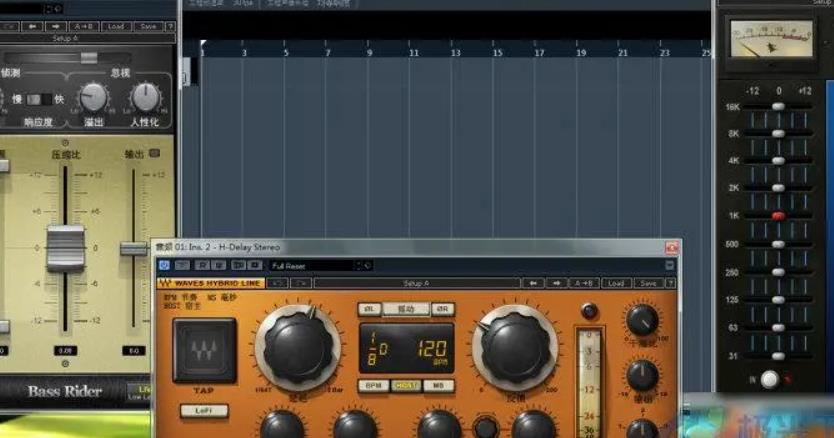Toggle the center 摇动 ping-pong button
The image size is (834, 438).
406,309
